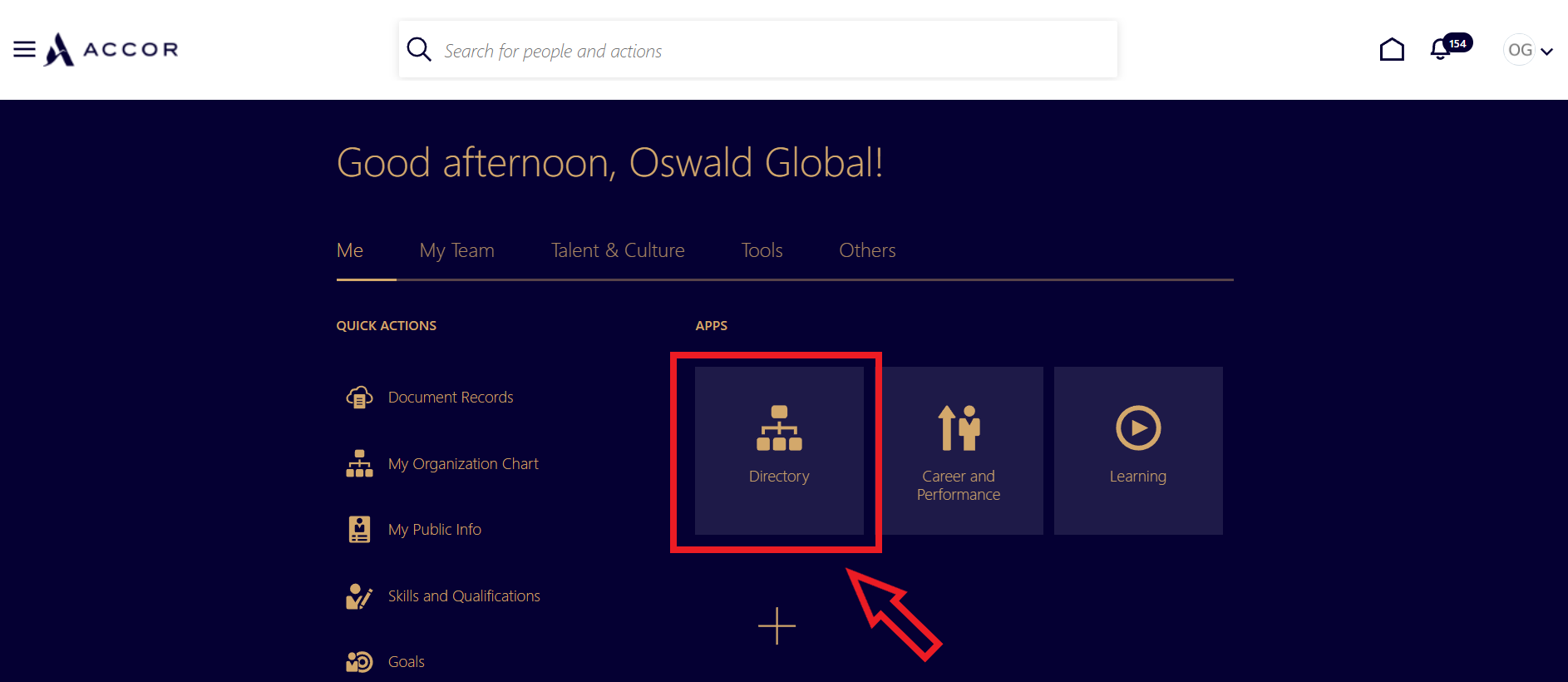This screenshot has height=682, width=1568.
Task: Open the hamburger navigation menu
Action: [x=25, y=50]
